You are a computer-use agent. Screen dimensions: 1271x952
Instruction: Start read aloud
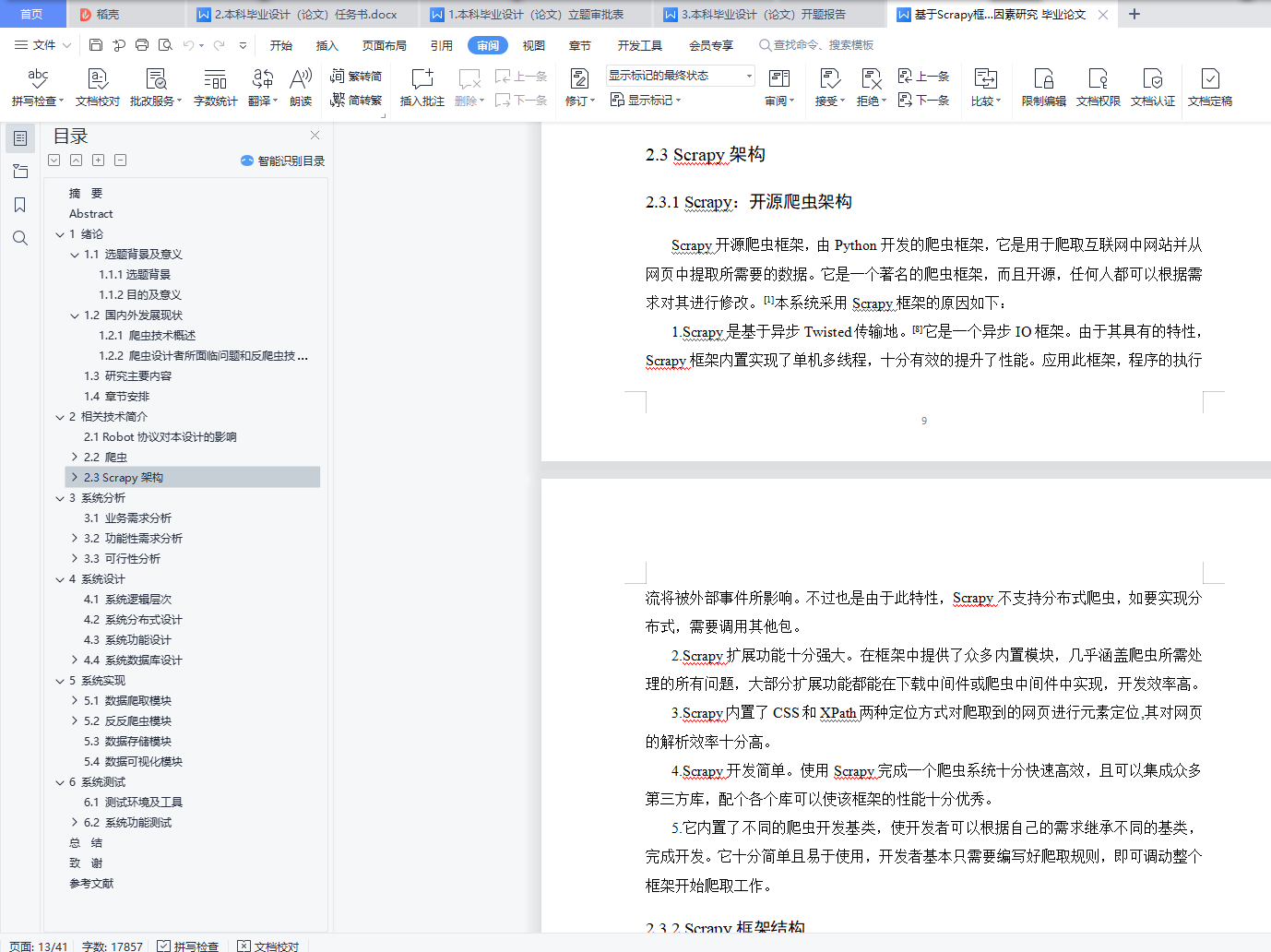coord(301,88)
